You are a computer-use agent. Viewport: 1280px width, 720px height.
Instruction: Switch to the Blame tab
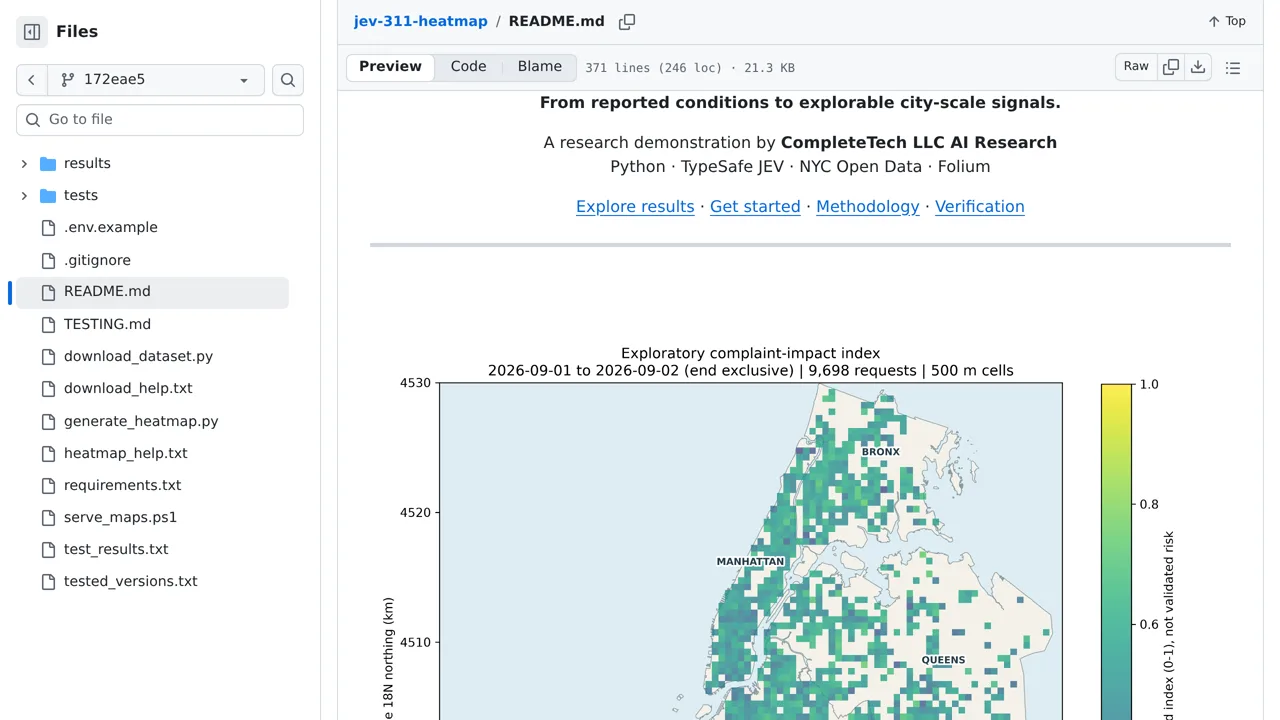tap(540, 67)
